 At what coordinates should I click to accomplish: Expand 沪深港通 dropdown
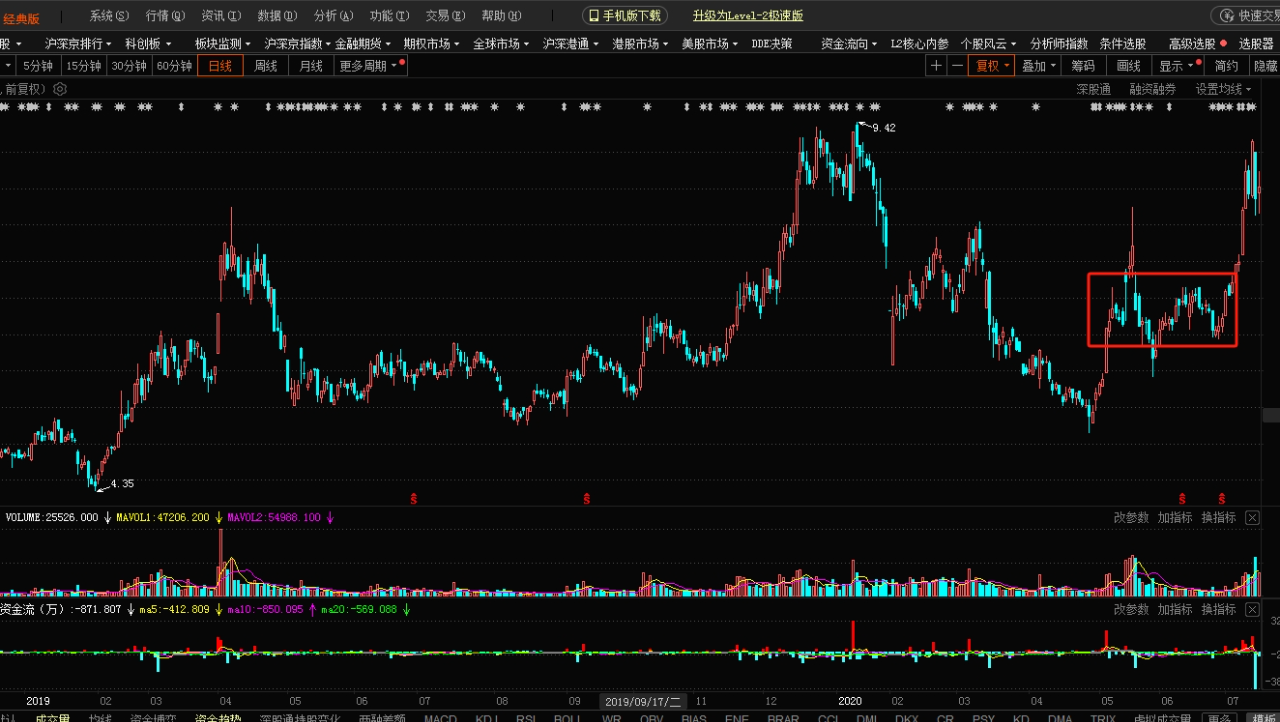571,44
